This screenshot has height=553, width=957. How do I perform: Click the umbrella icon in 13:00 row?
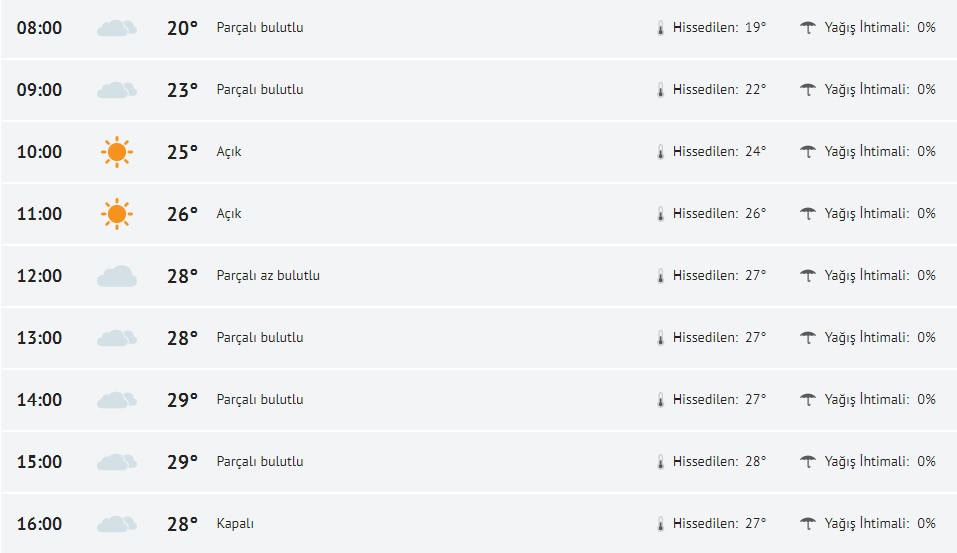(x=808, y=338)
